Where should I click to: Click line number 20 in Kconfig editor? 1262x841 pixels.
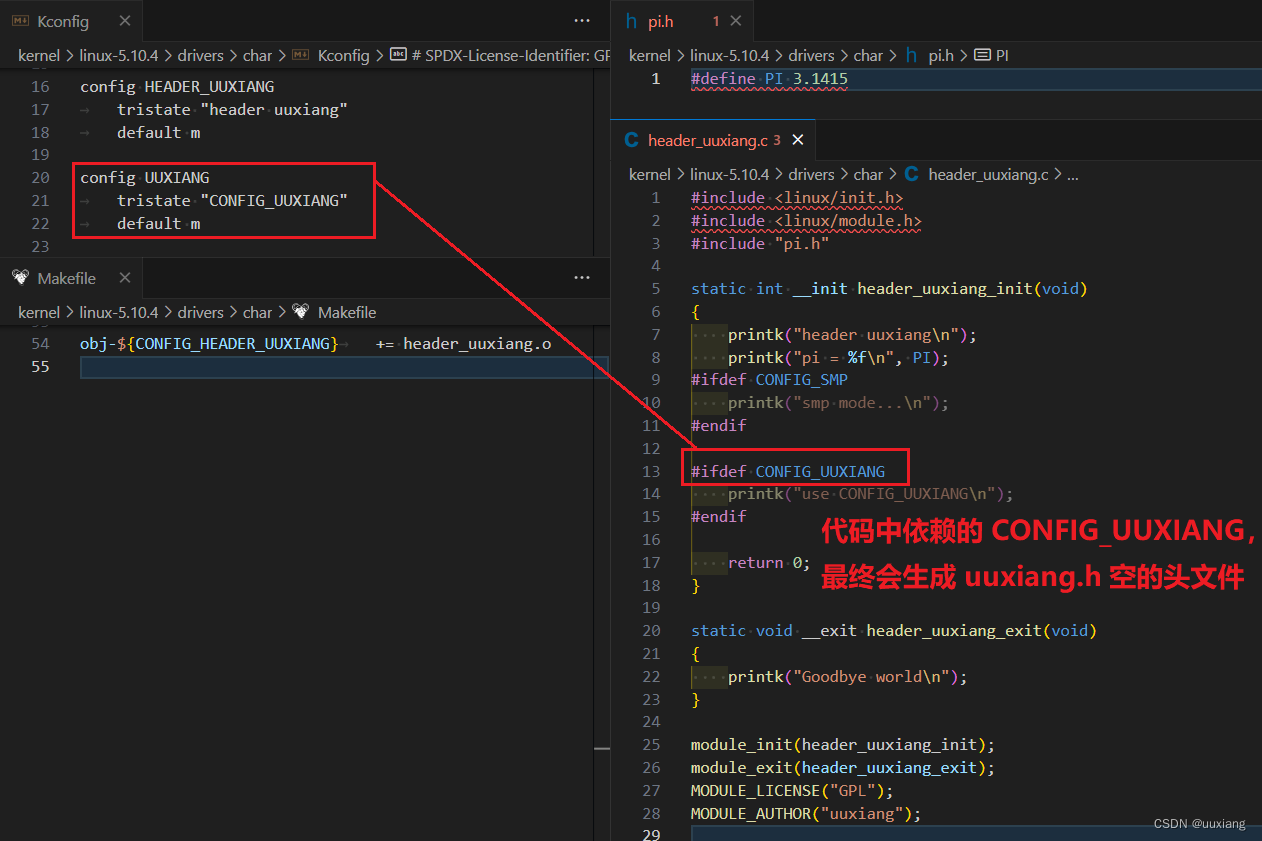[x=40, y=177]
